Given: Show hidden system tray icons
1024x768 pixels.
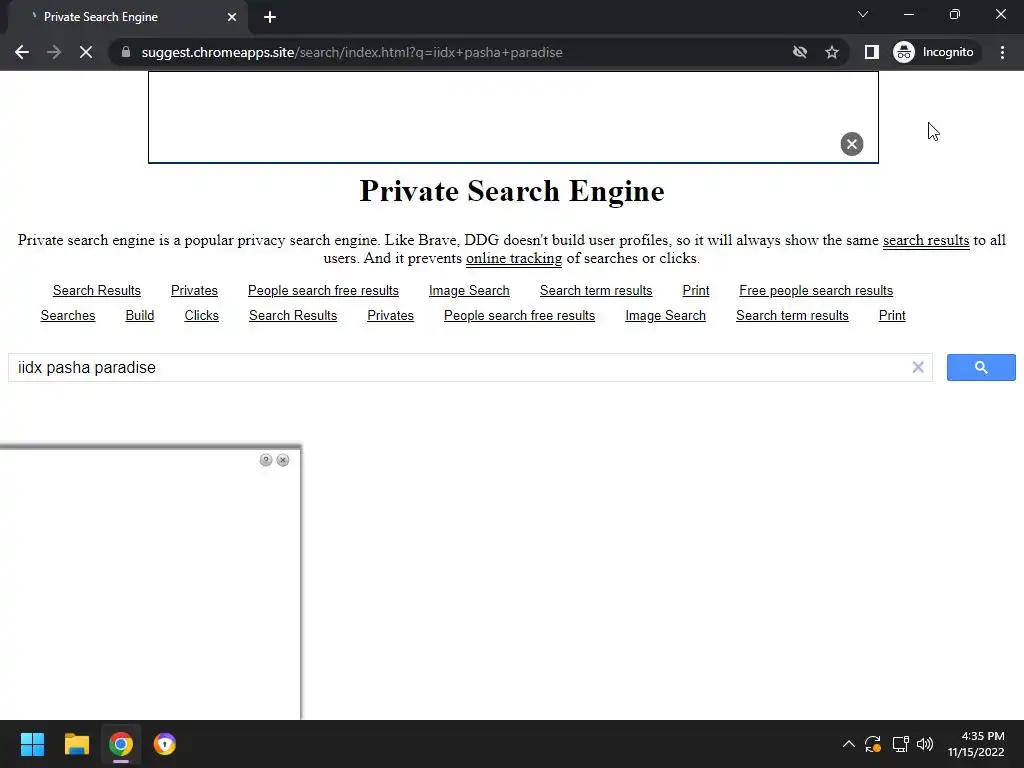Looking at the screenshot, I should pyautogui.click(x=848, y=744).
